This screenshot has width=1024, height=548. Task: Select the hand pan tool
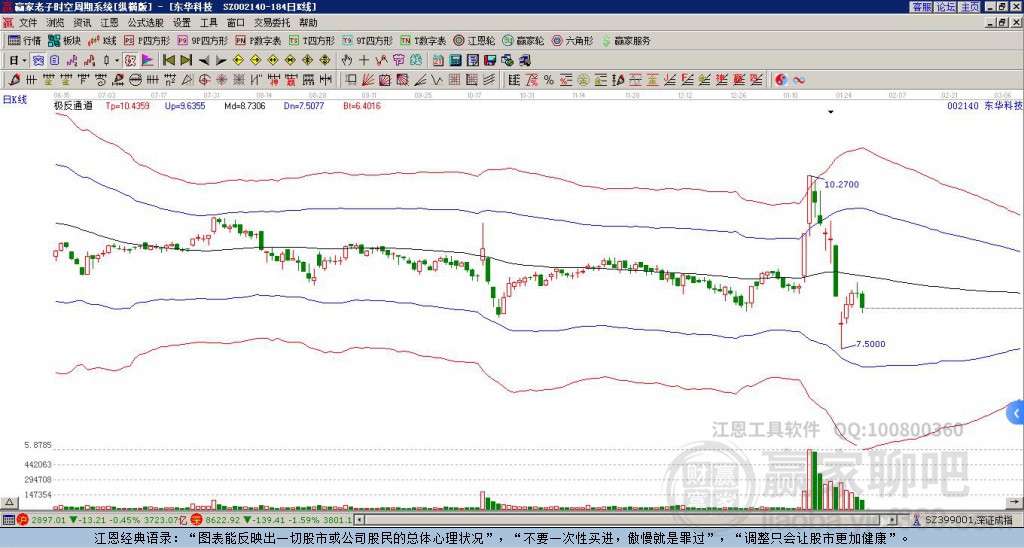click(x=347, y=61)
